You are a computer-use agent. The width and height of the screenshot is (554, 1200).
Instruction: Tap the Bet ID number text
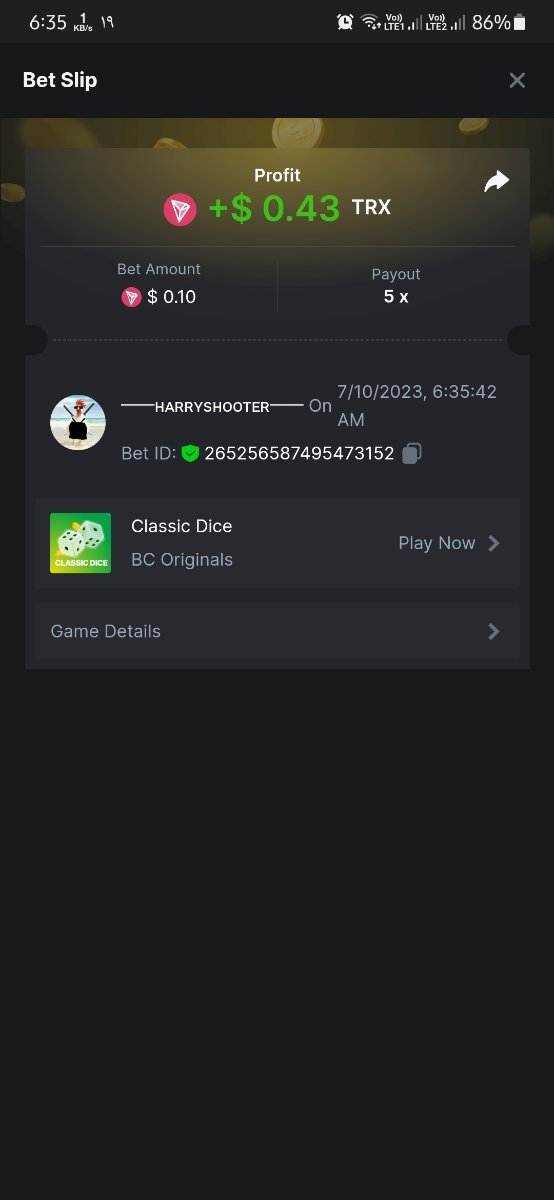coord(299,454)
